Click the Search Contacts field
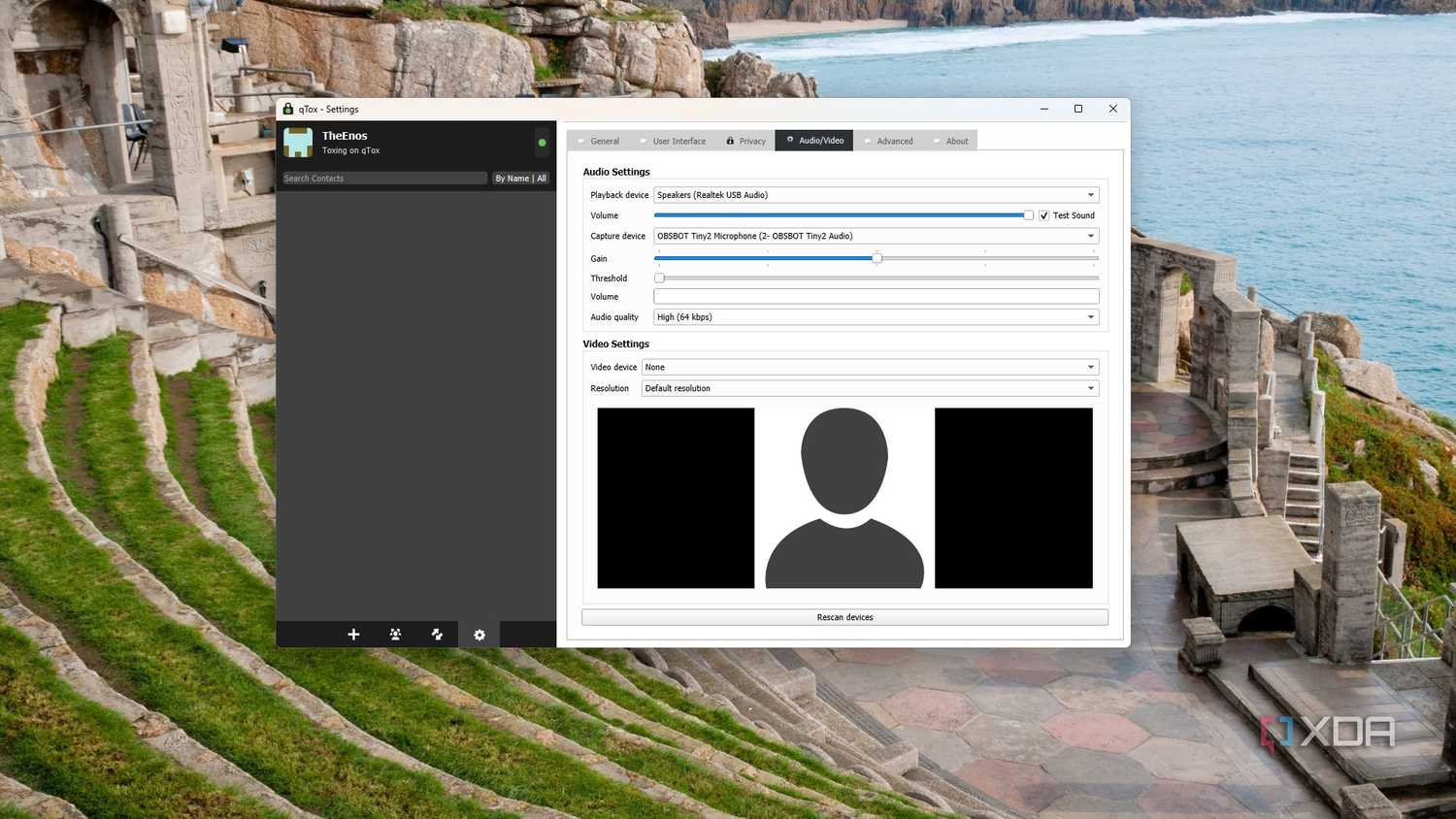This screenshot has width=1456, height=819. [x=384, y=179]
